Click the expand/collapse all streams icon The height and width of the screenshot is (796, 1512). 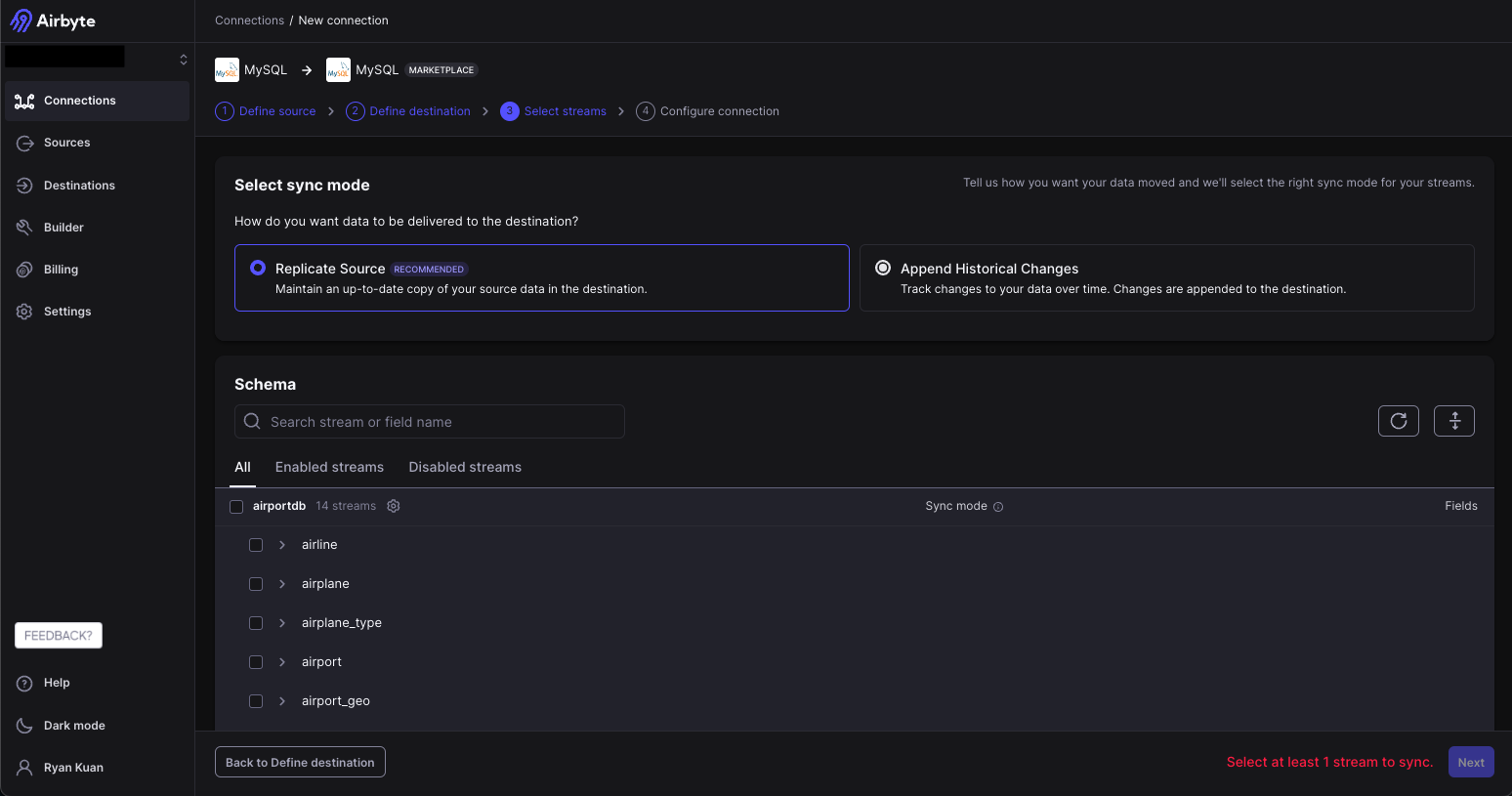click(1453, 421)
